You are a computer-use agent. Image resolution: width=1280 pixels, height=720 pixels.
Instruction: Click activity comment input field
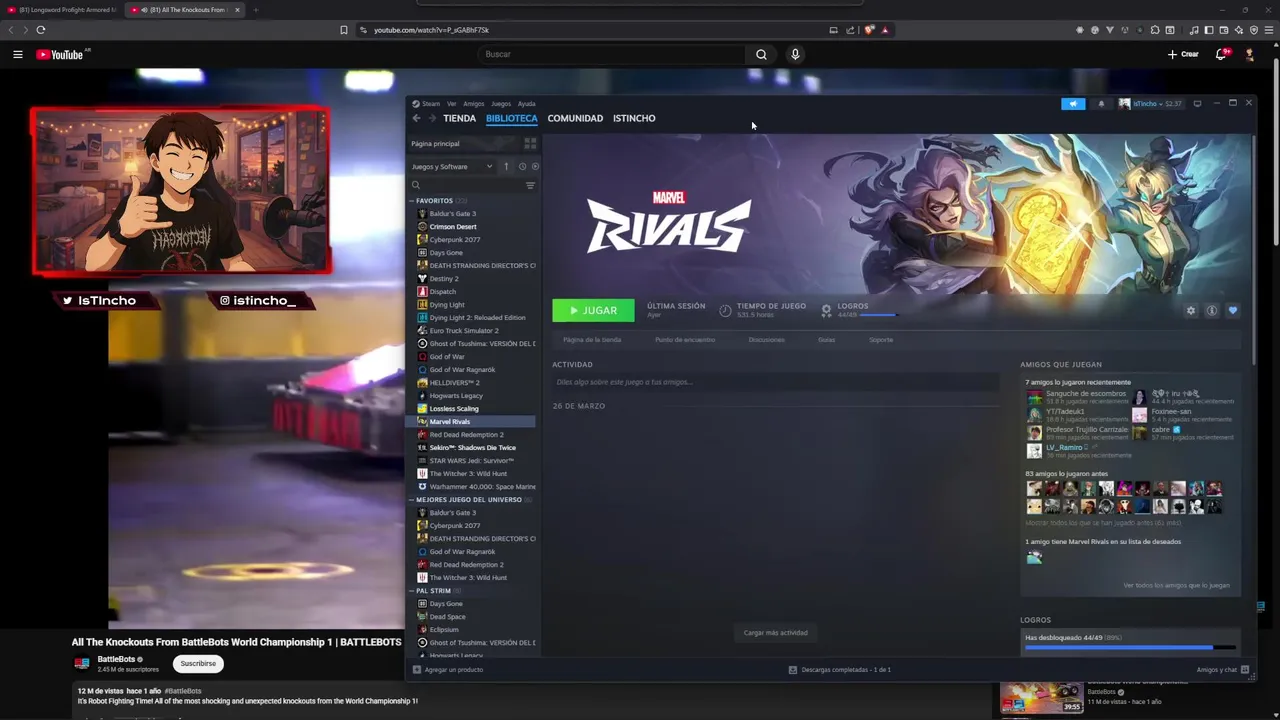775,382
